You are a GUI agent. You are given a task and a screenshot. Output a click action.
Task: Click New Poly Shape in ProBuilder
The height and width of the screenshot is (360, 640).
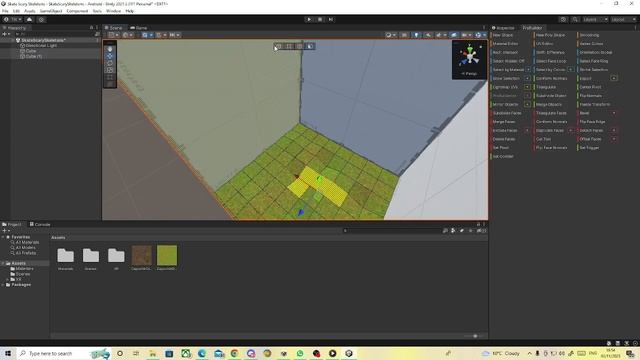[x=550, y=35]
